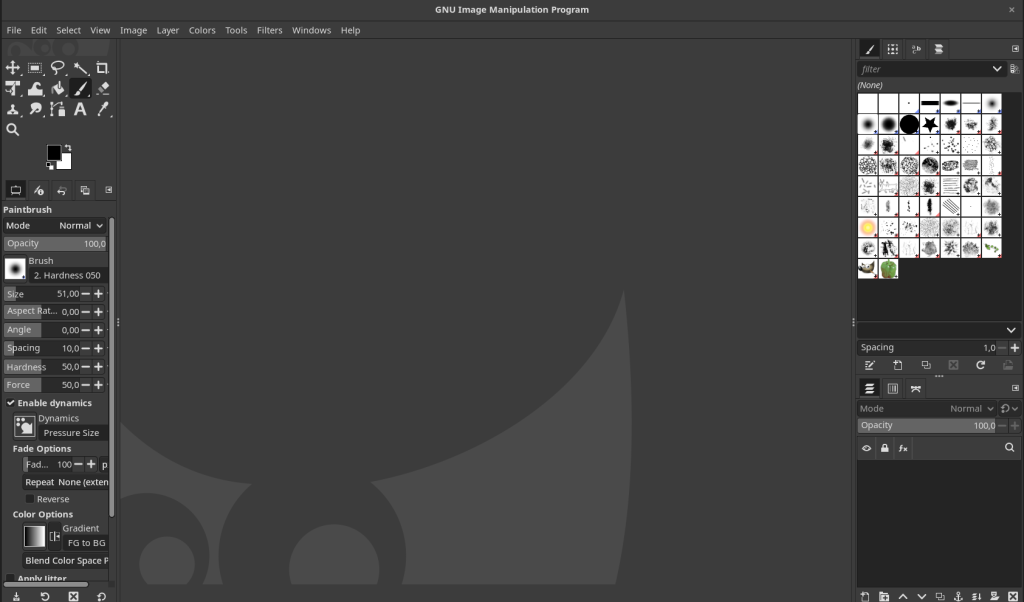Click the new layer group folder icon

(884, 596)
